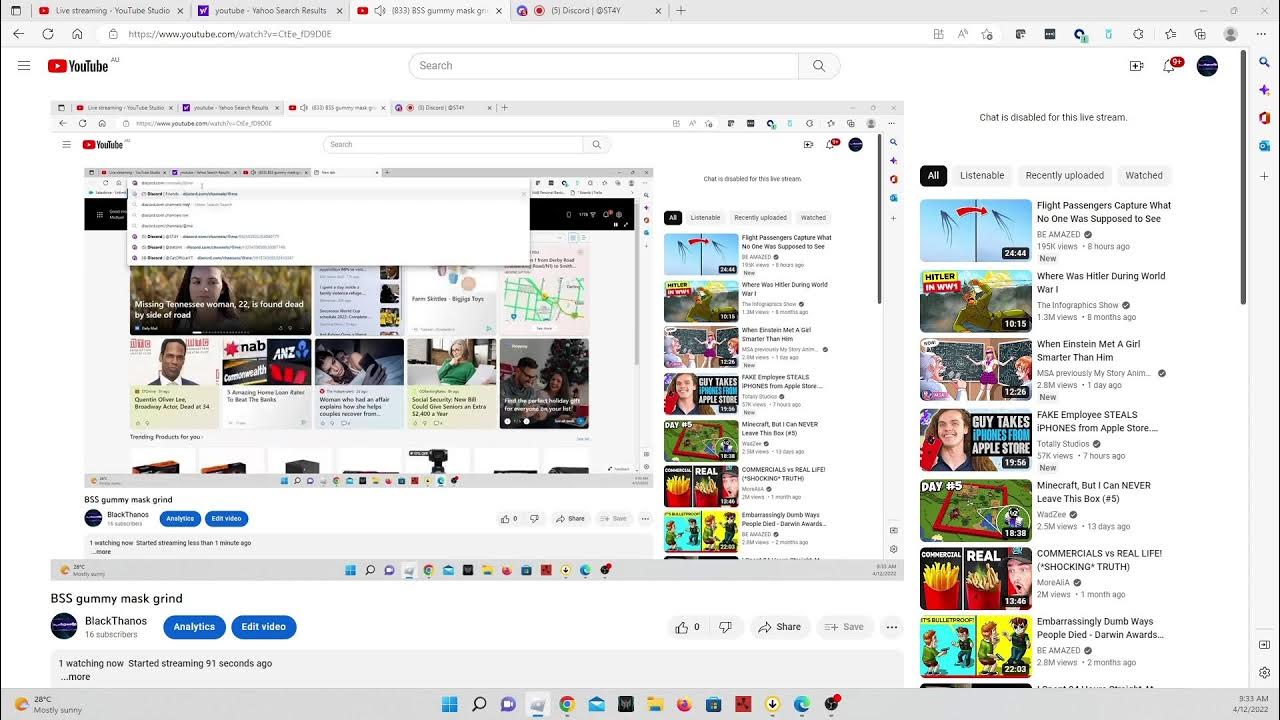Viewport: 1280px width, 720px height.
Task: Add a sidebar app with plus icon
Action: pyautogui.click(x=1264, y=176)
